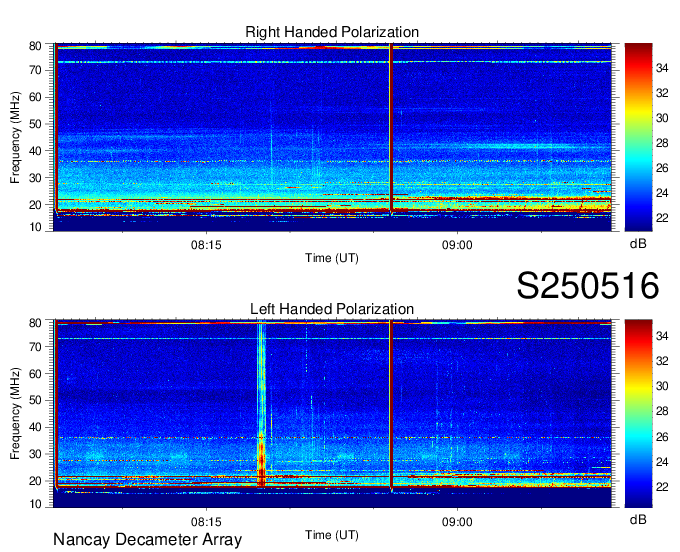
Task: Click the 80 MHz tick label on the Left Handed plot
Action: pyautogui.click(x=35, y=323)
